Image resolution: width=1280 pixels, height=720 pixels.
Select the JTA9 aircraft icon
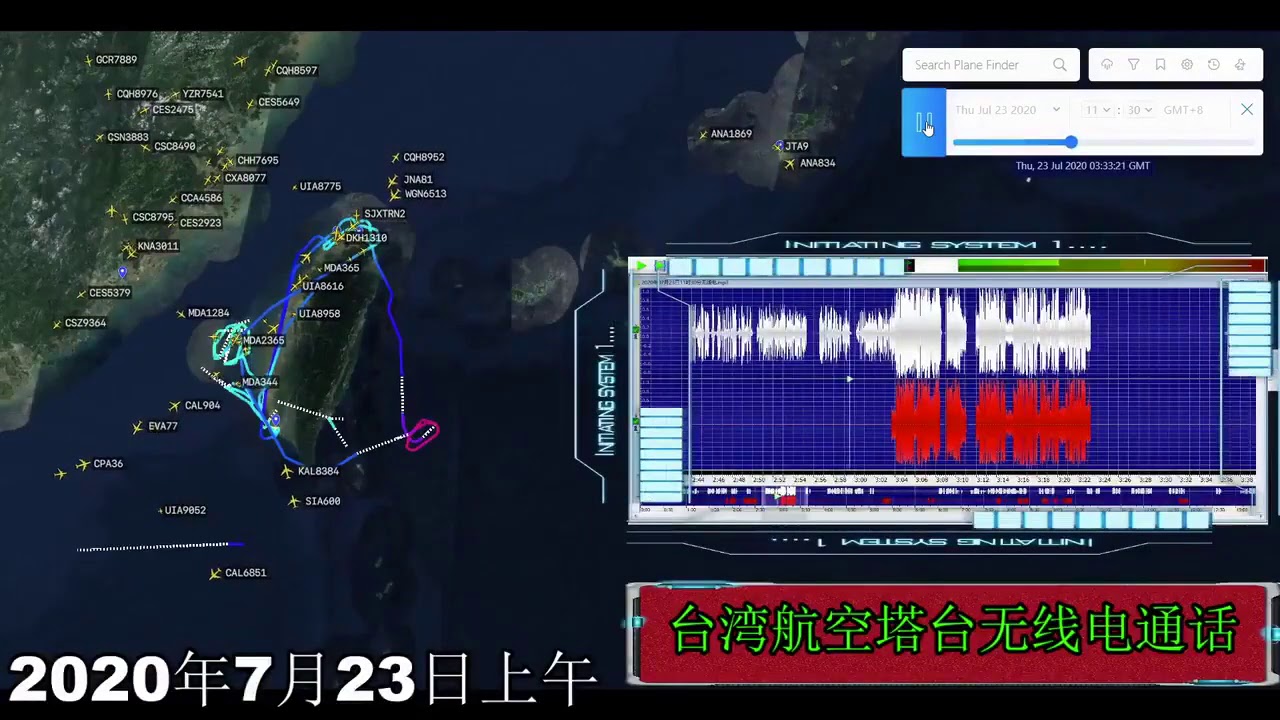click(x=778, y=147)
